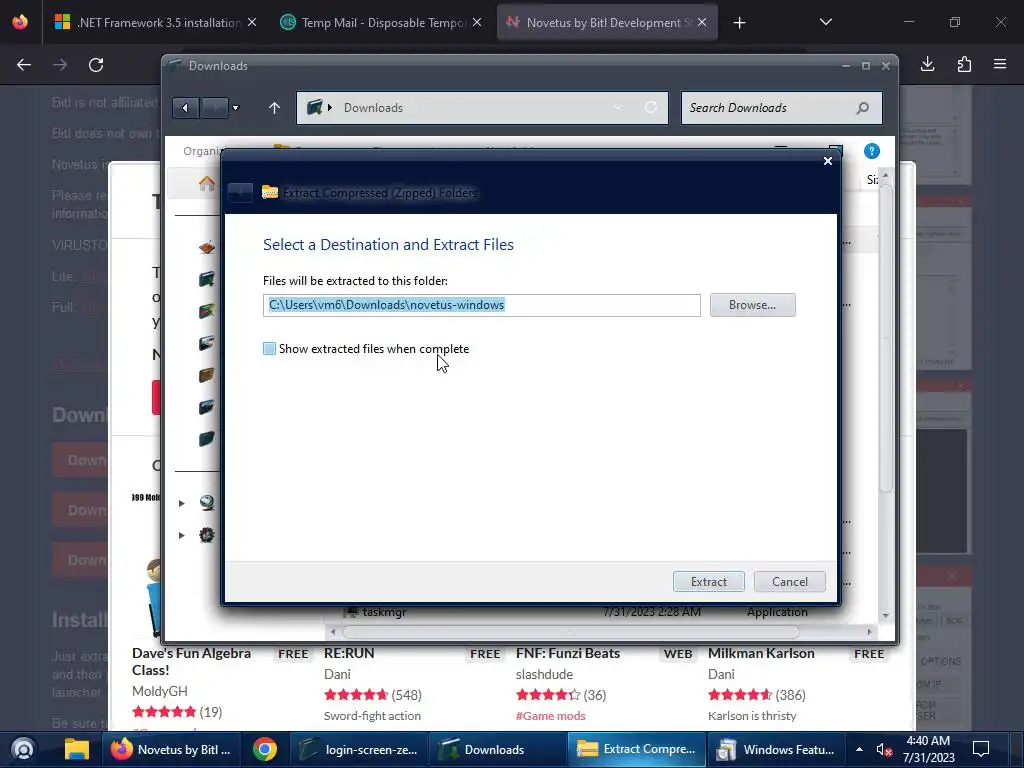Open the Firefox hamburger application menu
Screen dimensions: 1024x768
coord(1000,64)
